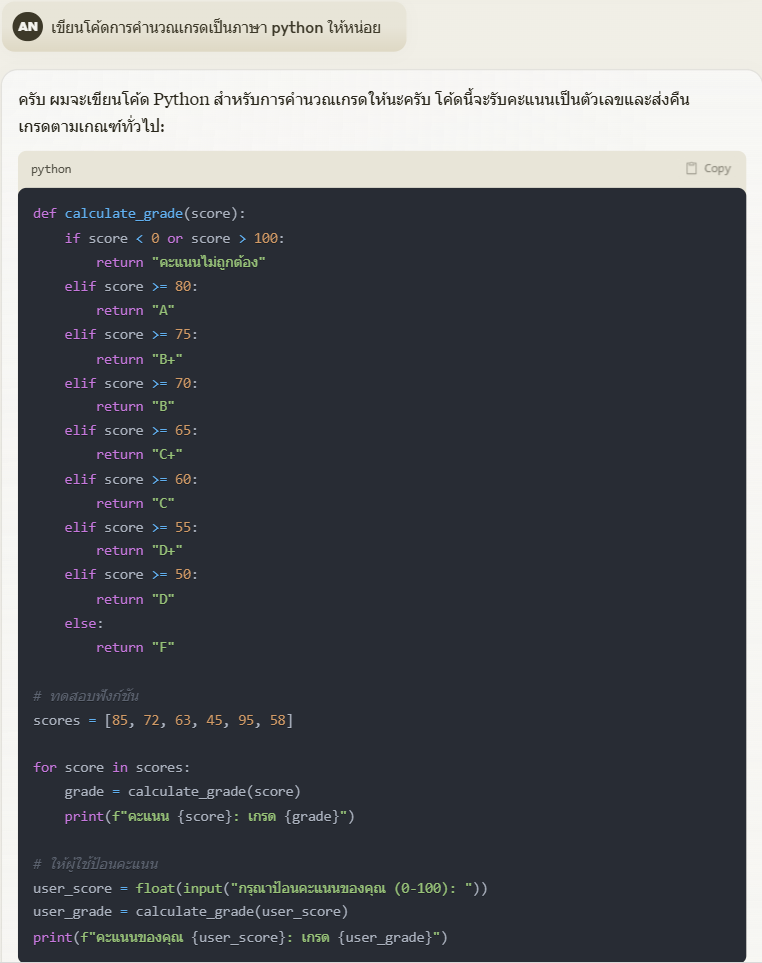Click the Thai invalid-score return string

tap(212, 262)
